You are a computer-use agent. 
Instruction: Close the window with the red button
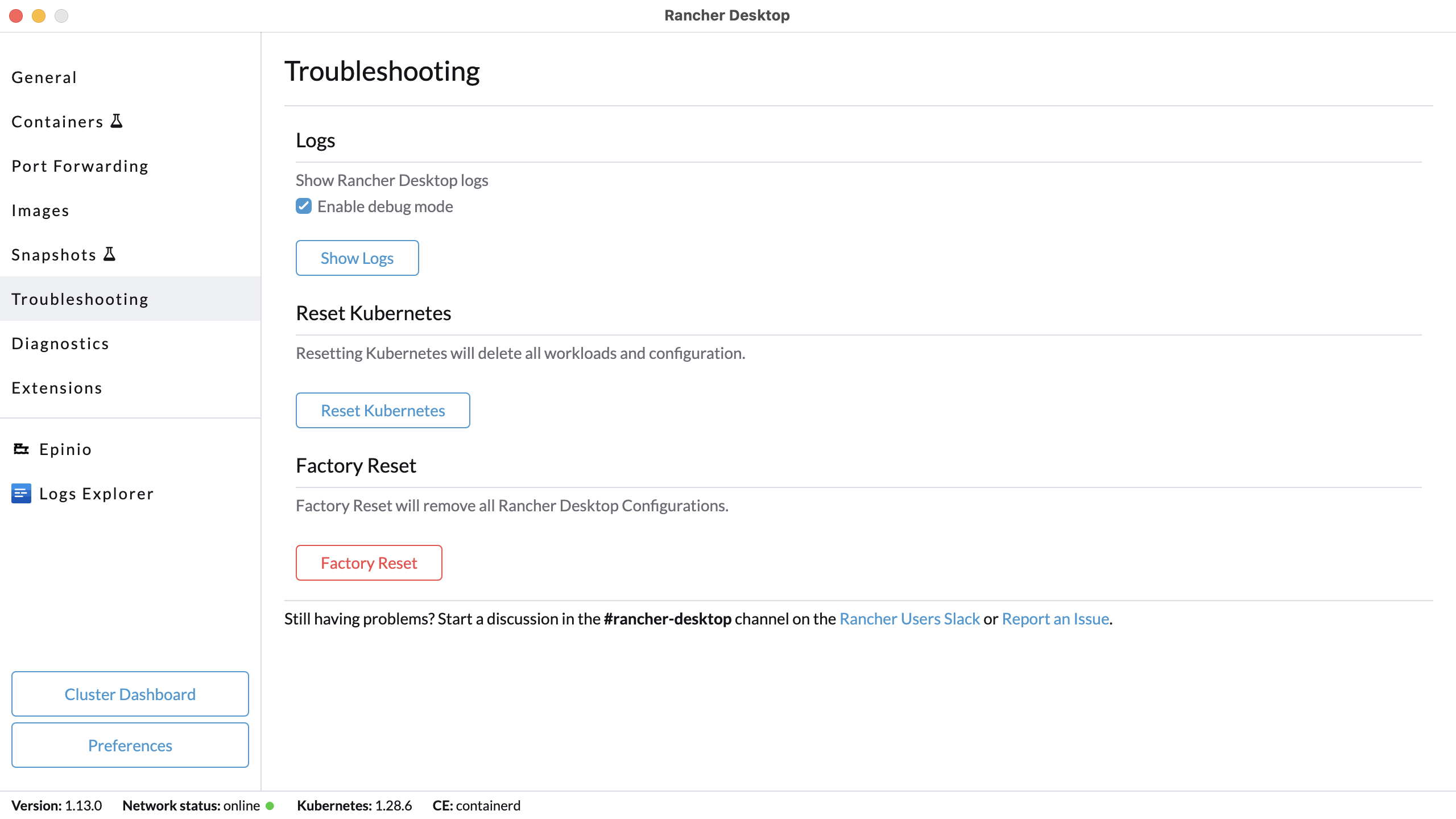16,16
